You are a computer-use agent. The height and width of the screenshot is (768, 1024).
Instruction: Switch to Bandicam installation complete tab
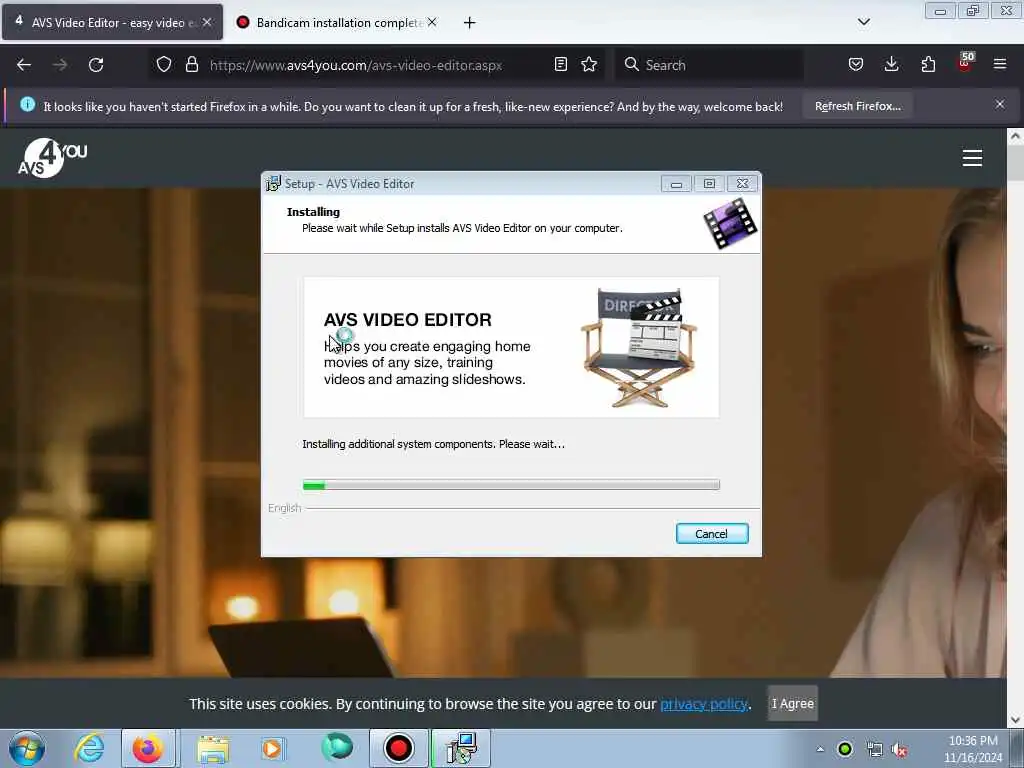337,23
